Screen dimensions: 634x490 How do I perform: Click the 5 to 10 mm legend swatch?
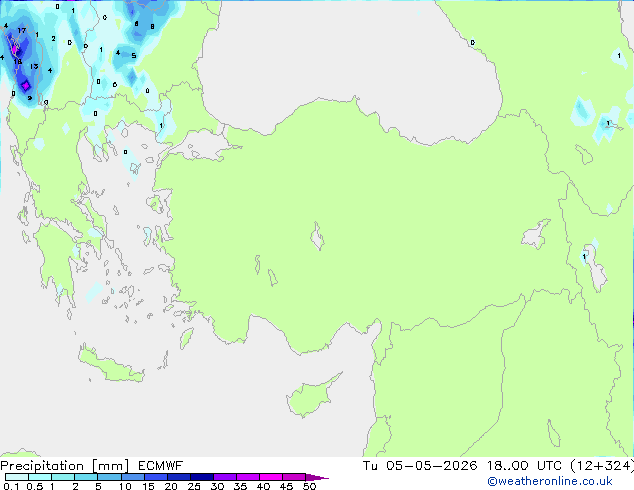[x=109, y=477]
